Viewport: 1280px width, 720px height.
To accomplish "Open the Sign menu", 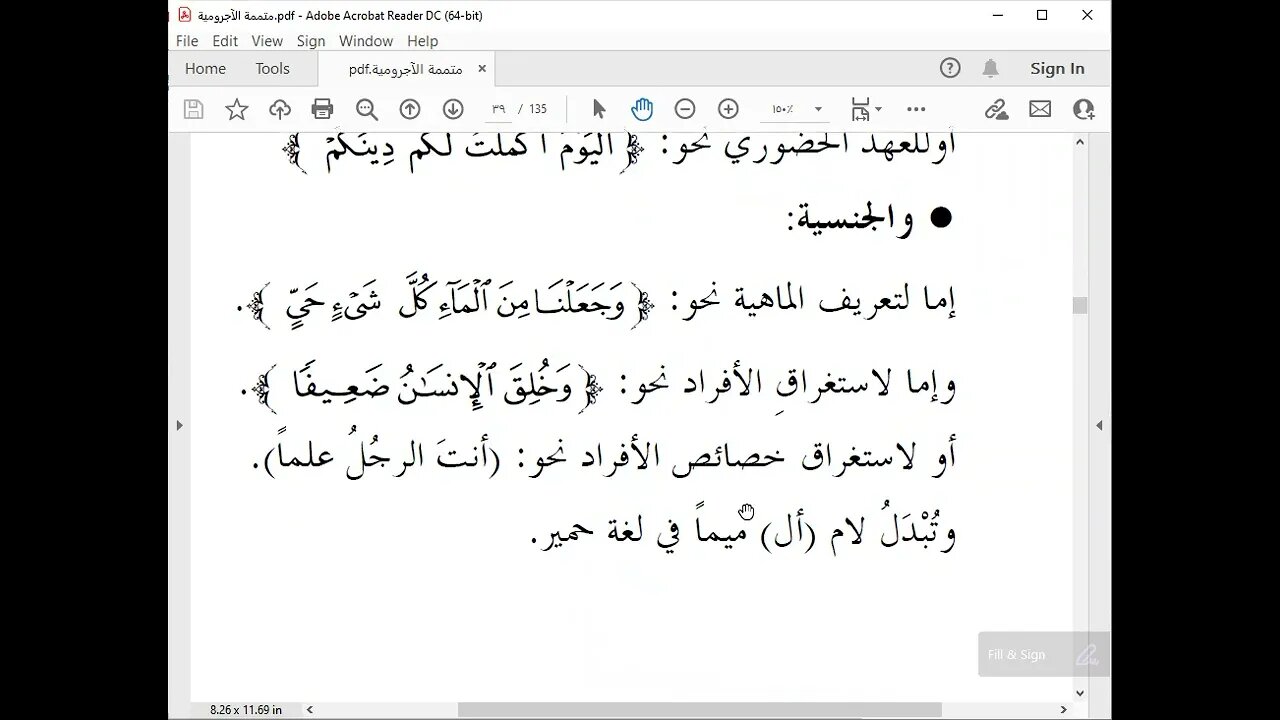I will pos(311,41).
